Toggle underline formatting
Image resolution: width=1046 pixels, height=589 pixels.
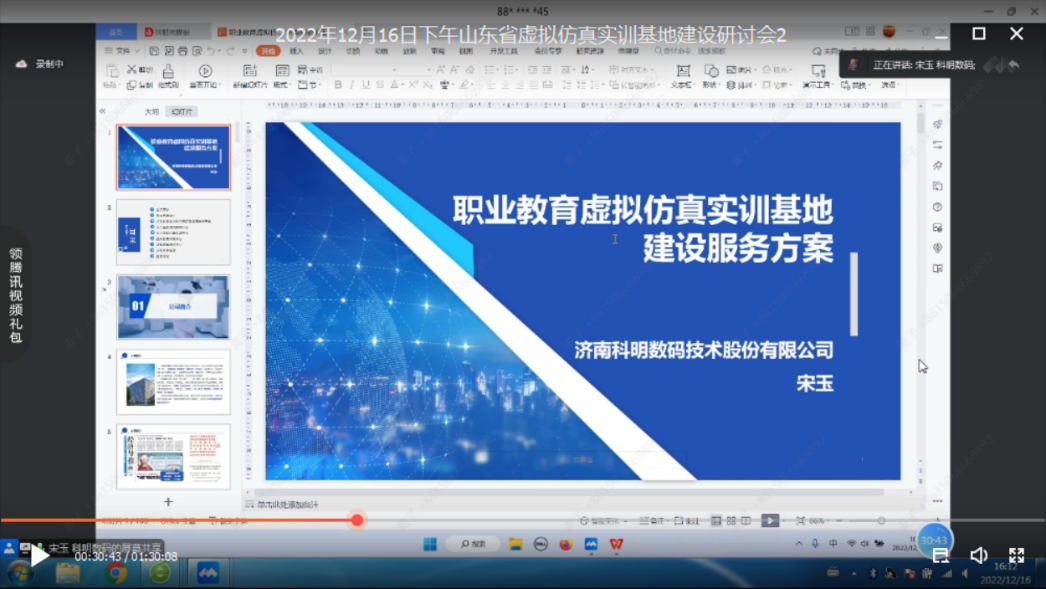[366, 85]
